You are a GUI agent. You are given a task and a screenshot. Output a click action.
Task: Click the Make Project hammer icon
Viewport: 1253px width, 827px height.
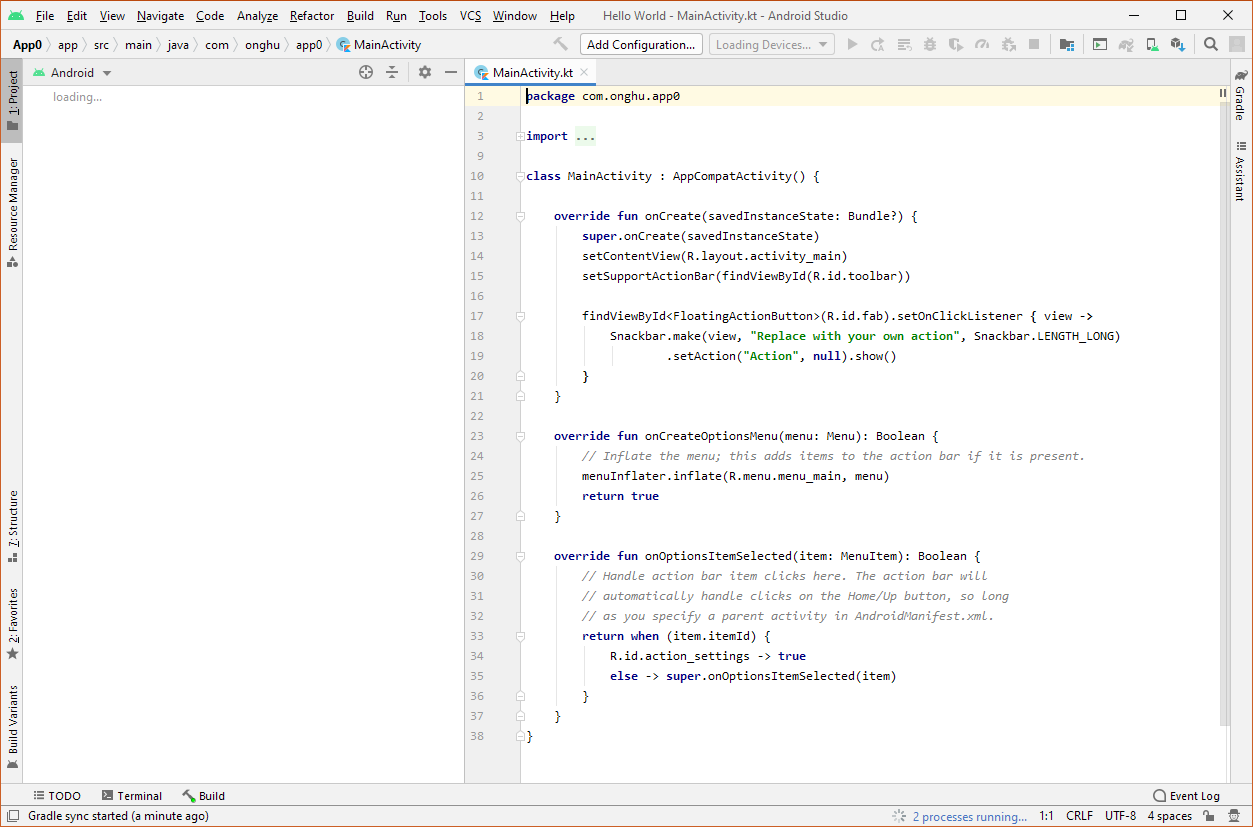(x=560, y=45)
